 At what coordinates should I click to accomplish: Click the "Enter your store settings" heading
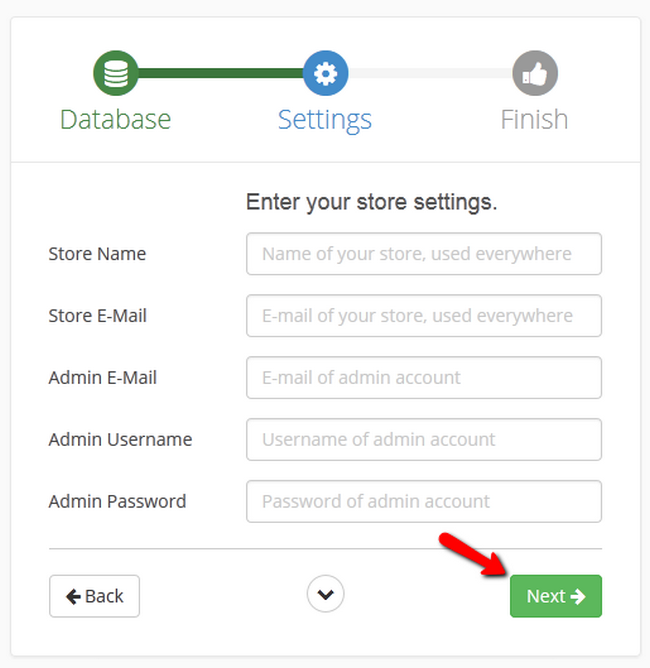(x=371, y=203)
